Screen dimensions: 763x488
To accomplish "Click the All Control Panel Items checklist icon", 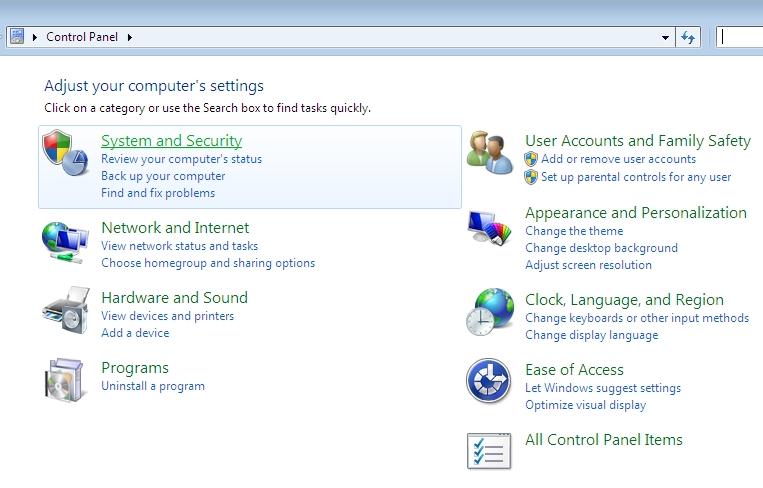I will (490, 450).
